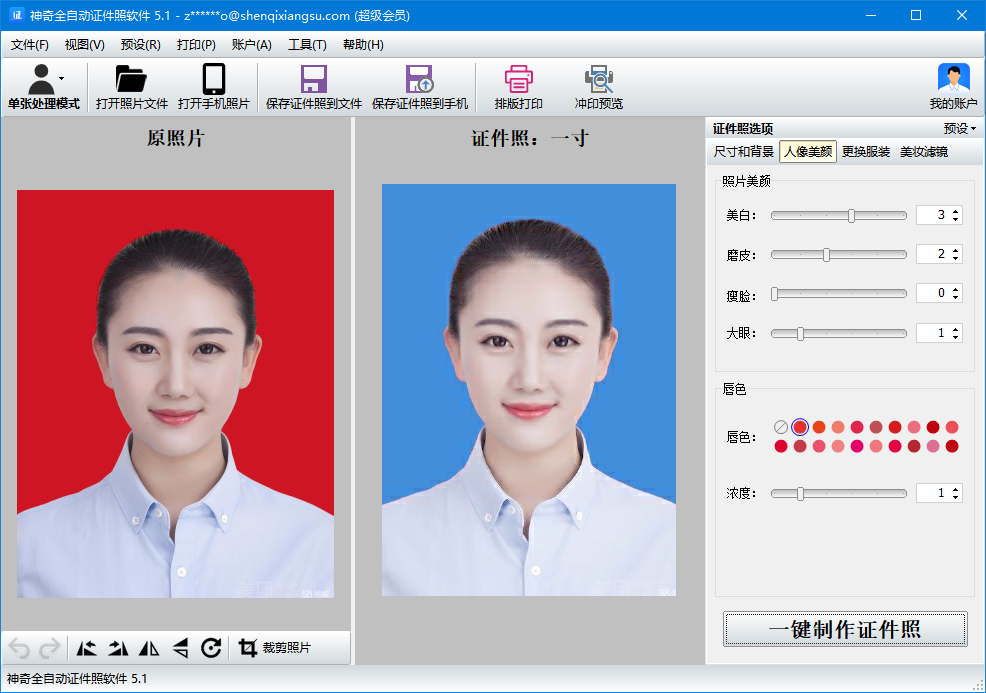Viewport: 986px width, 693px height.
Task: Click 保存证件照到文件 floppy disk icon
Action: [x=314, y=80]
